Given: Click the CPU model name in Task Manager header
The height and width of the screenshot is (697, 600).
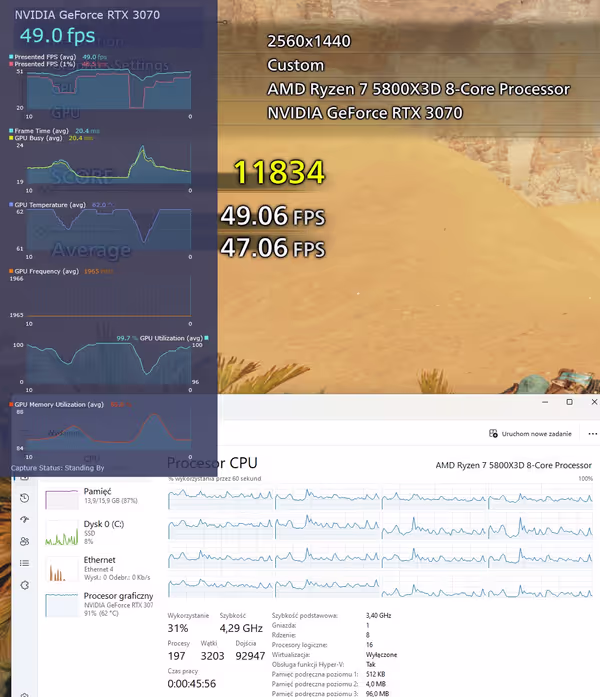Looking at the screenshot, I should pos(513,465).
